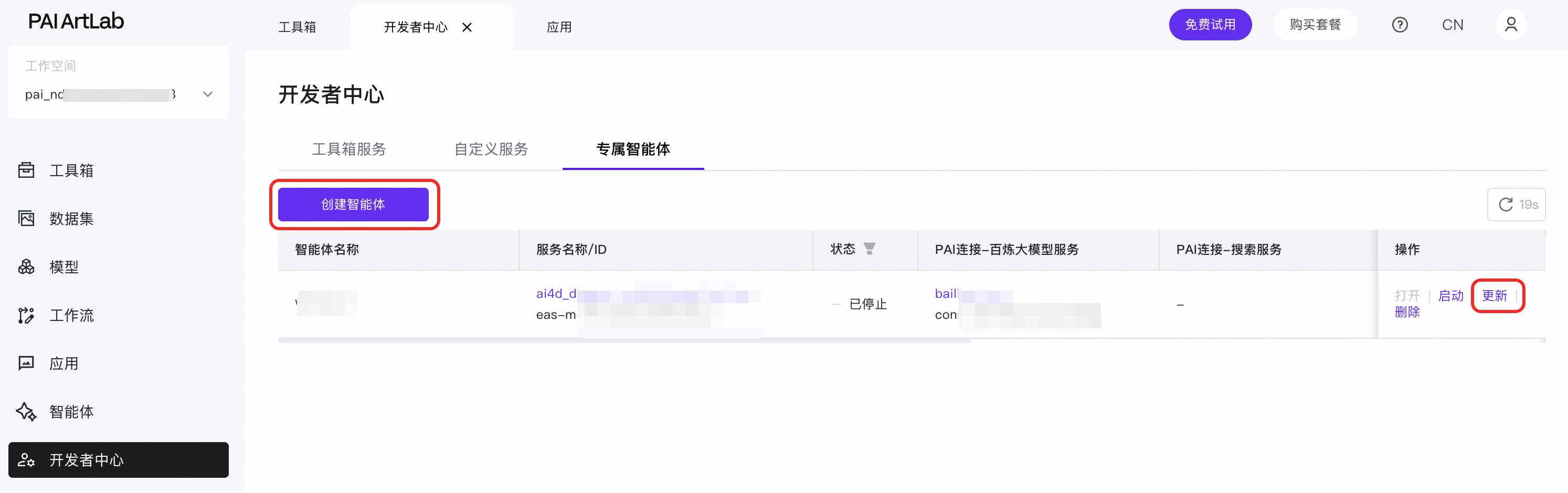1568x493 pixels.
Task: Switch to the 应用 top tab
Action: coord(559,27)
